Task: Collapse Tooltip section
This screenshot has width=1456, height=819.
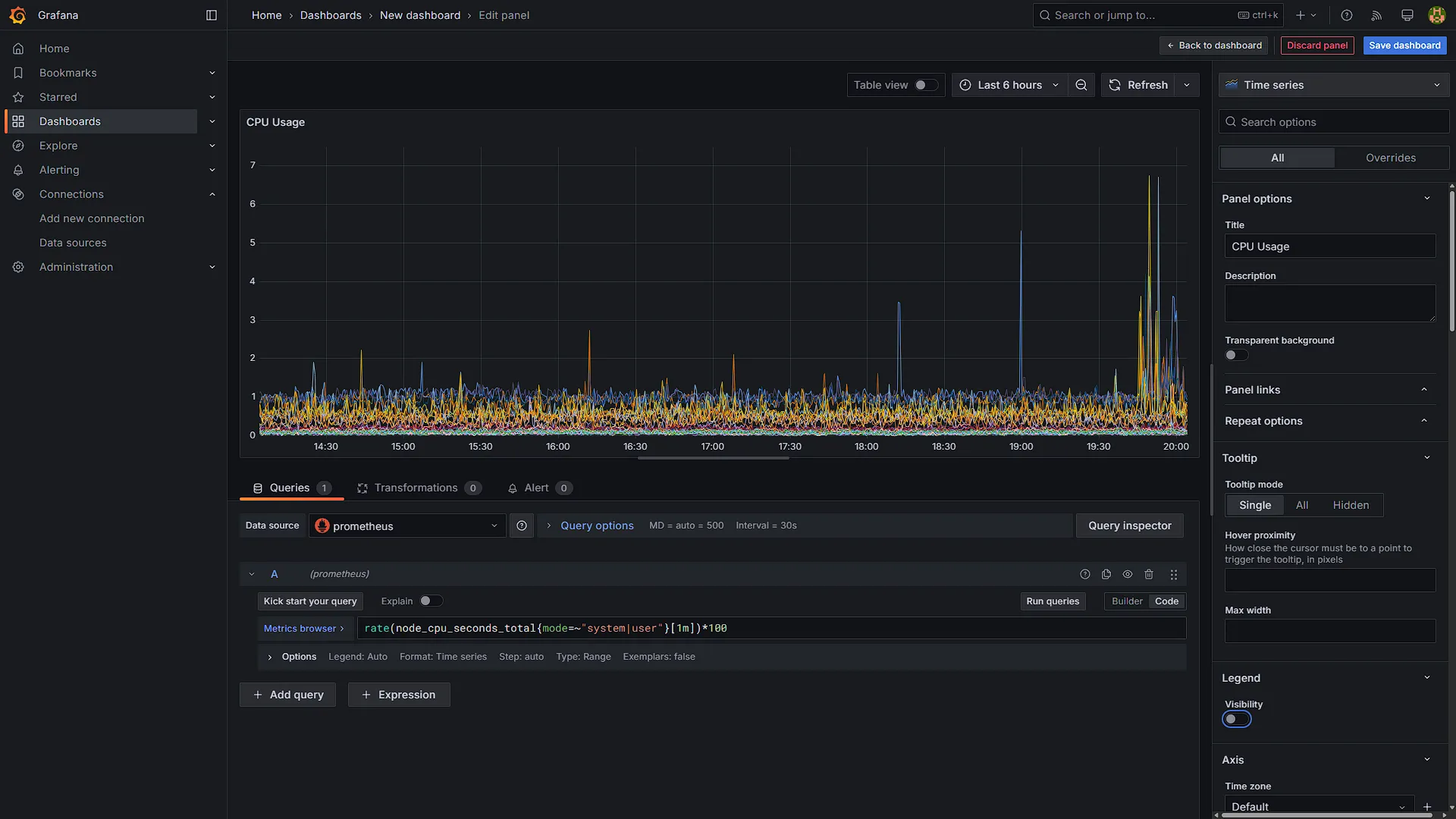Action: [1427, 458]
